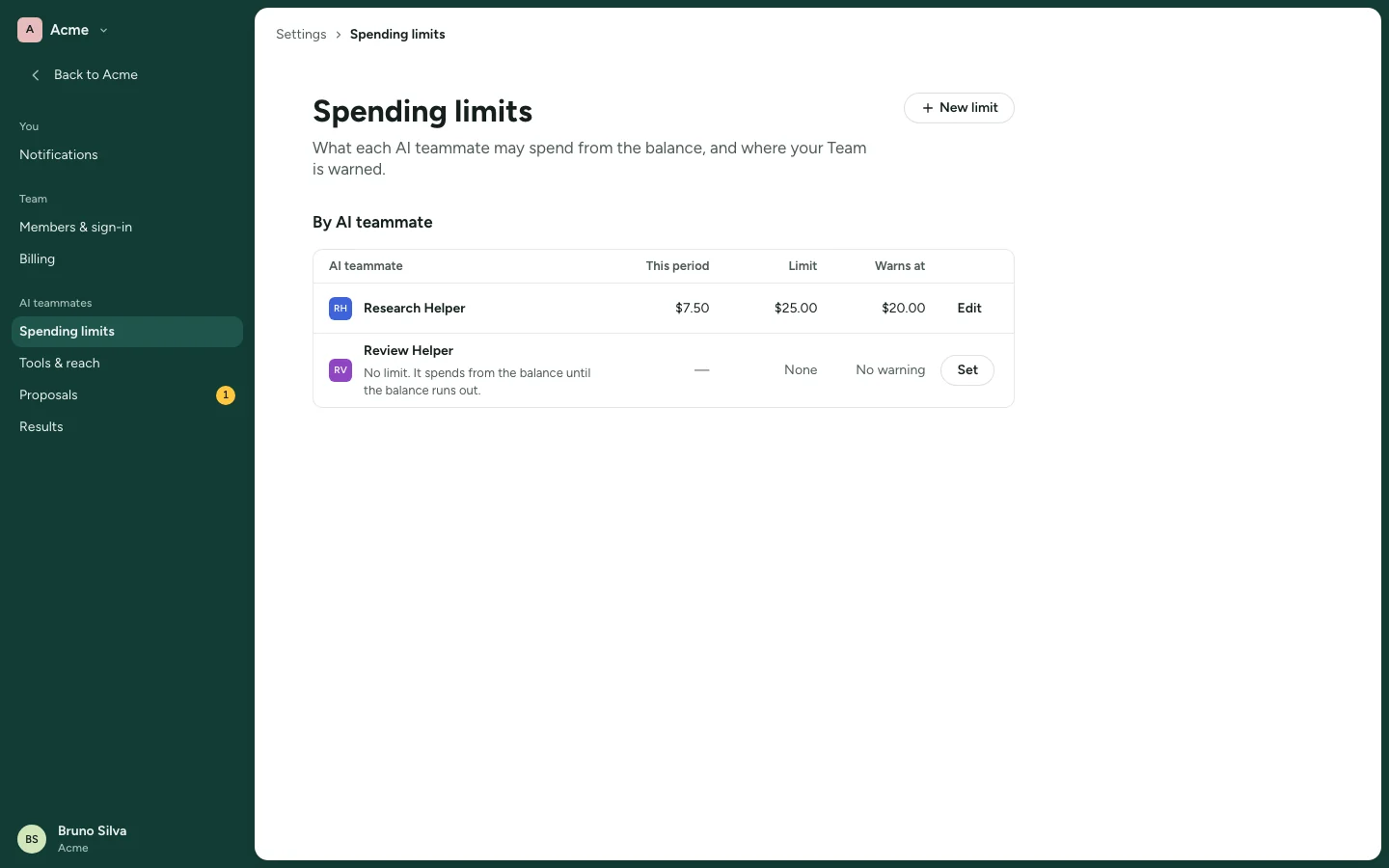Click the Acme workspace logo avatar
The image size is (1389, 868).
click(x=30, y=30)
